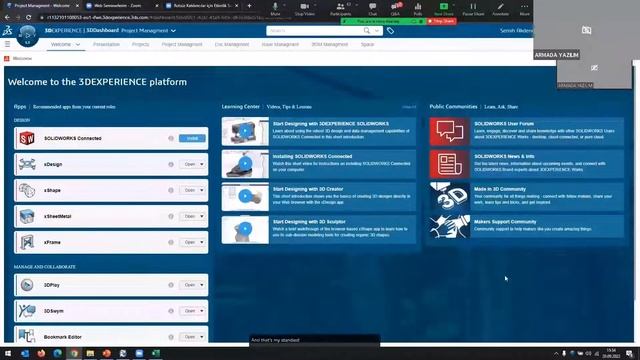Click the tag icon beside search bar
640x360 pixels.
pos(391,31)
